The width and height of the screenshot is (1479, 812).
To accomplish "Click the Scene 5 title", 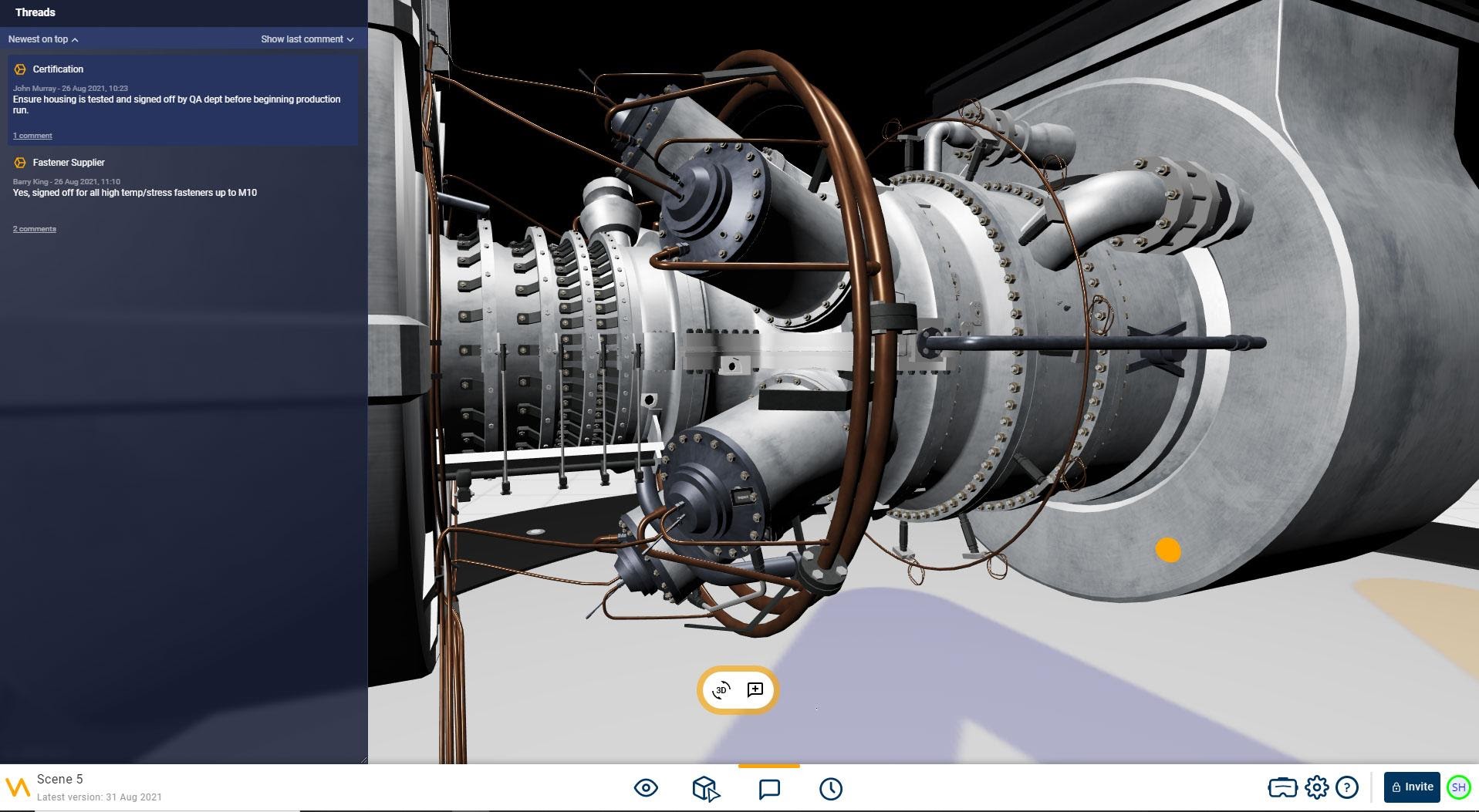I will pyautogui.click(x=59, y=779).
